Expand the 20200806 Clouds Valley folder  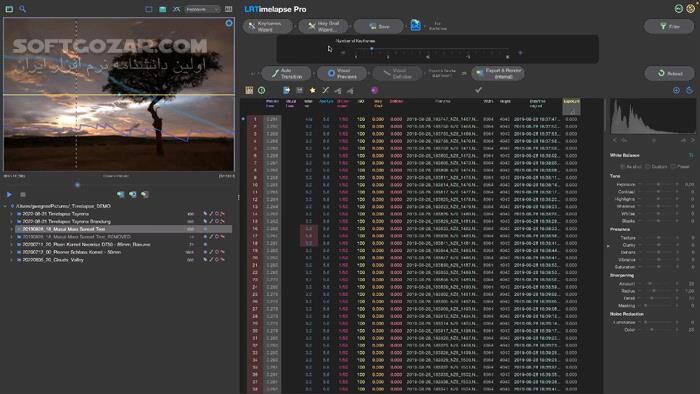coord(12,260)
